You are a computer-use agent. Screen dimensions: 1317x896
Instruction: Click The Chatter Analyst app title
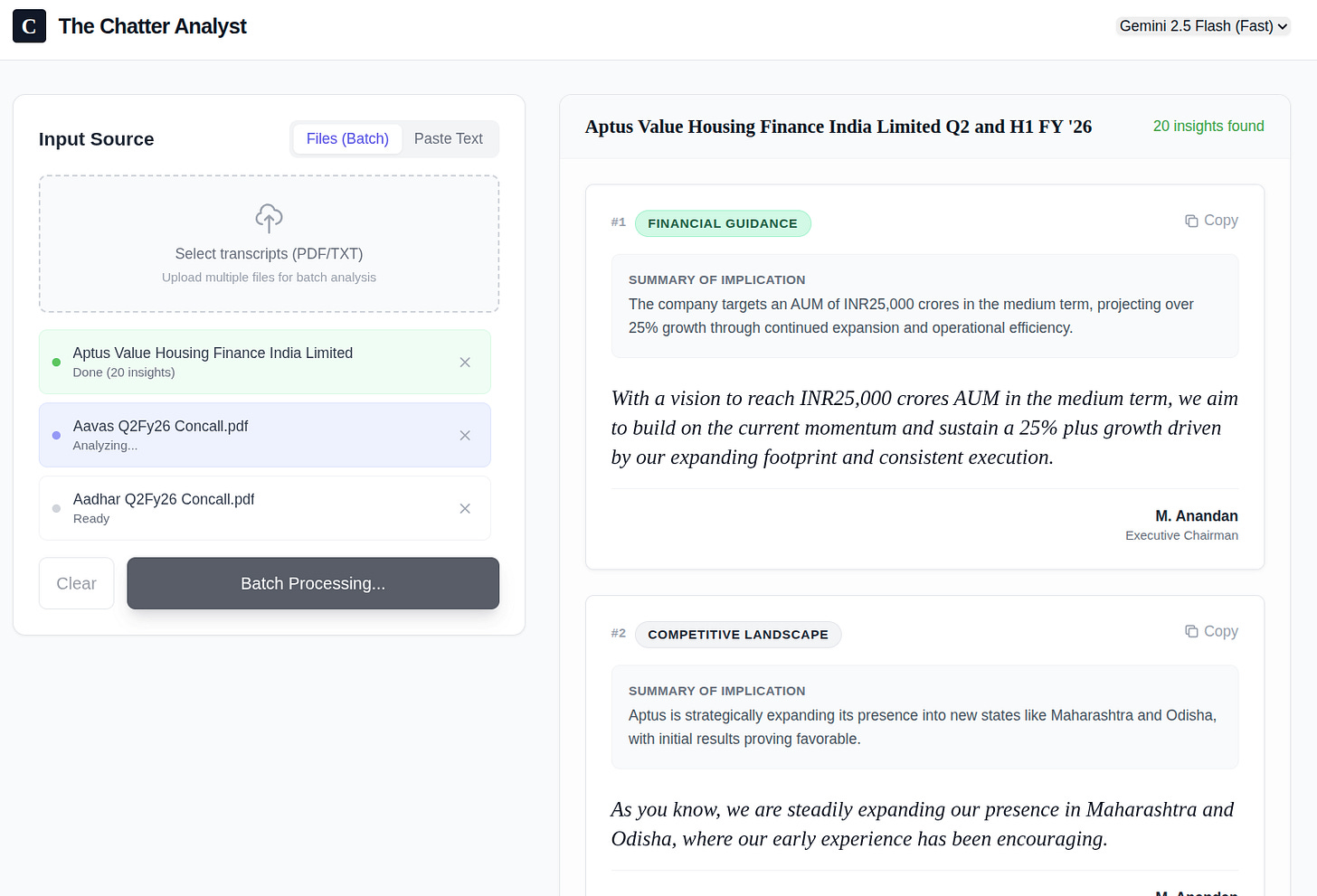click(153, 26)
